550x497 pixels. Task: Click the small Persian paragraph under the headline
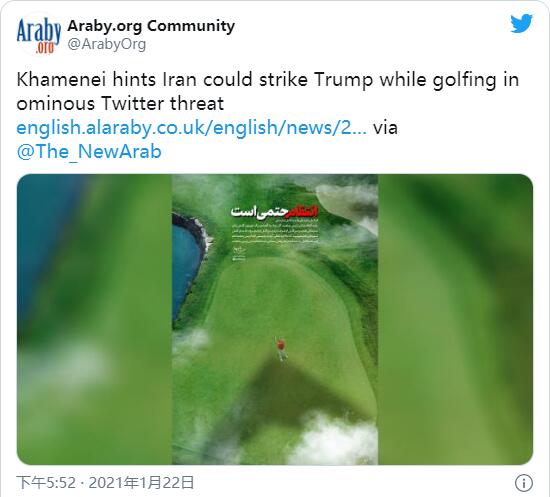(276, 232)
